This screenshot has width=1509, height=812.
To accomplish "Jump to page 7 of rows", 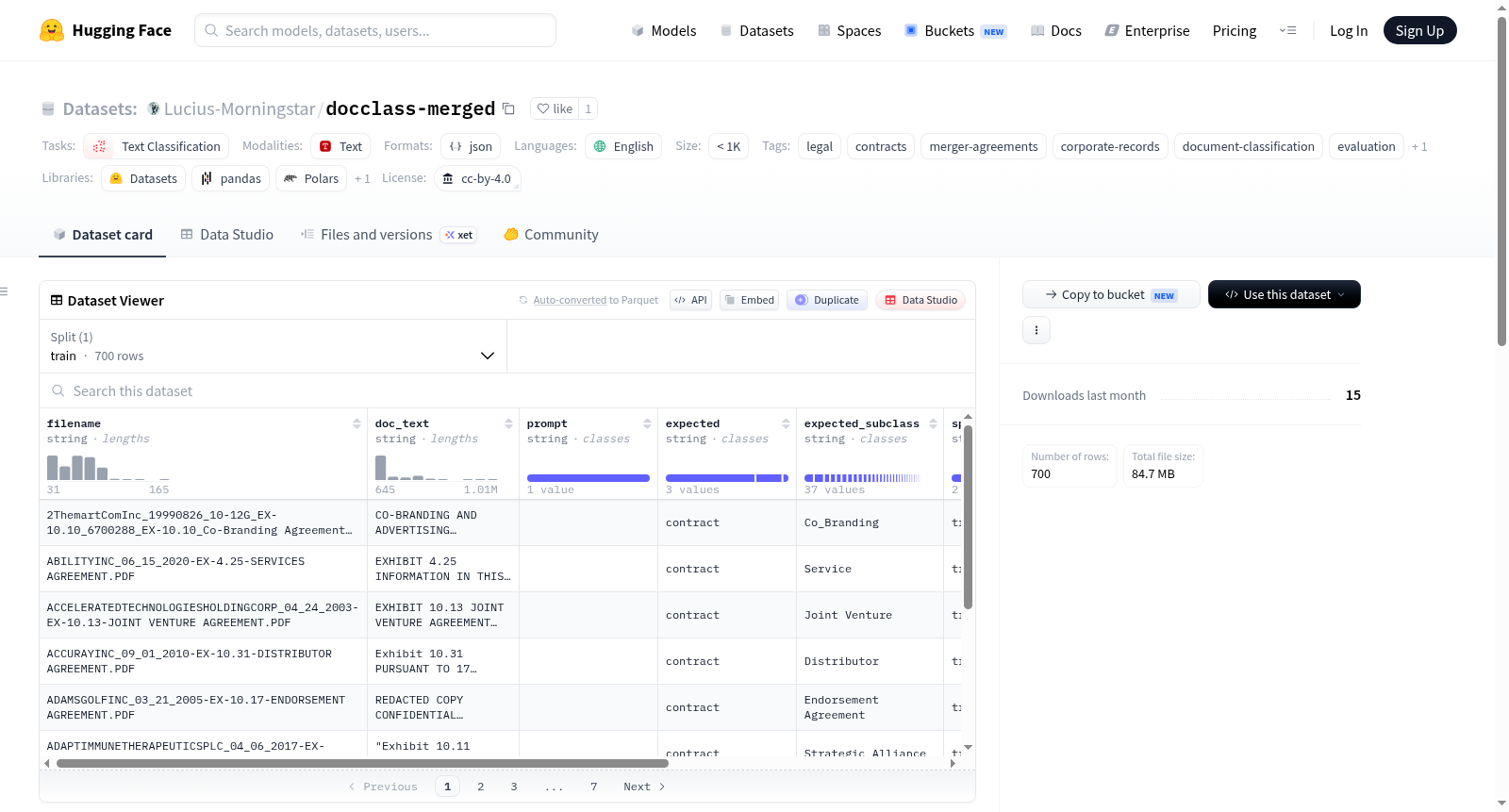I will point(594,787).
